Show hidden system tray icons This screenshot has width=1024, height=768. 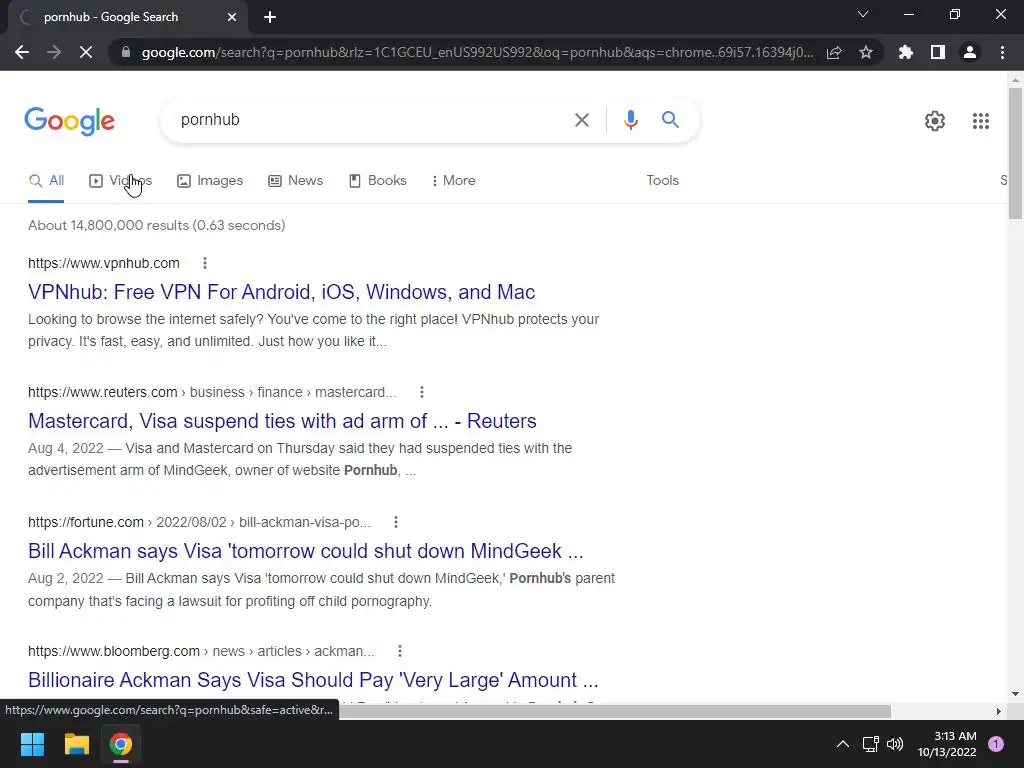pos(842,744)
